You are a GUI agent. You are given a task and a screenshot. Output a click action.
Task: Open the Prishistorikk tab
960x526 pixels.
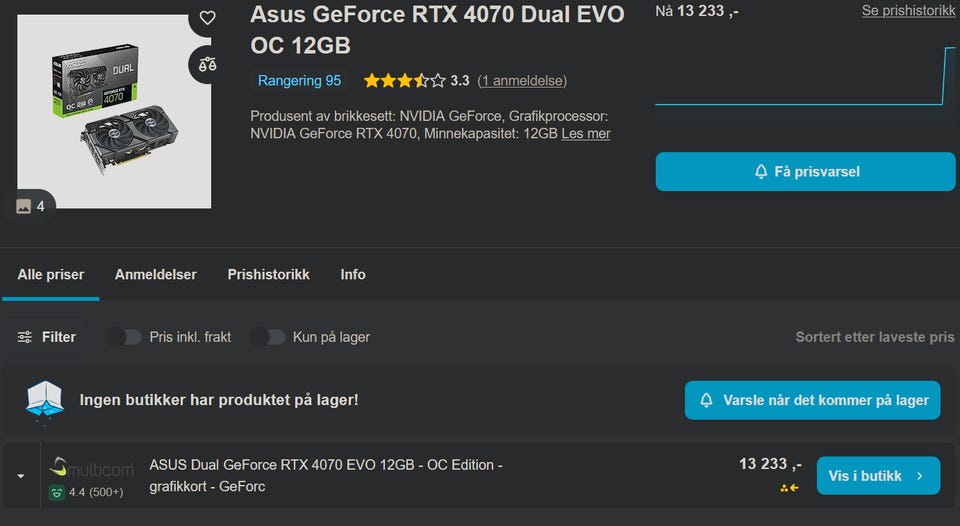(x=268, y=274)
